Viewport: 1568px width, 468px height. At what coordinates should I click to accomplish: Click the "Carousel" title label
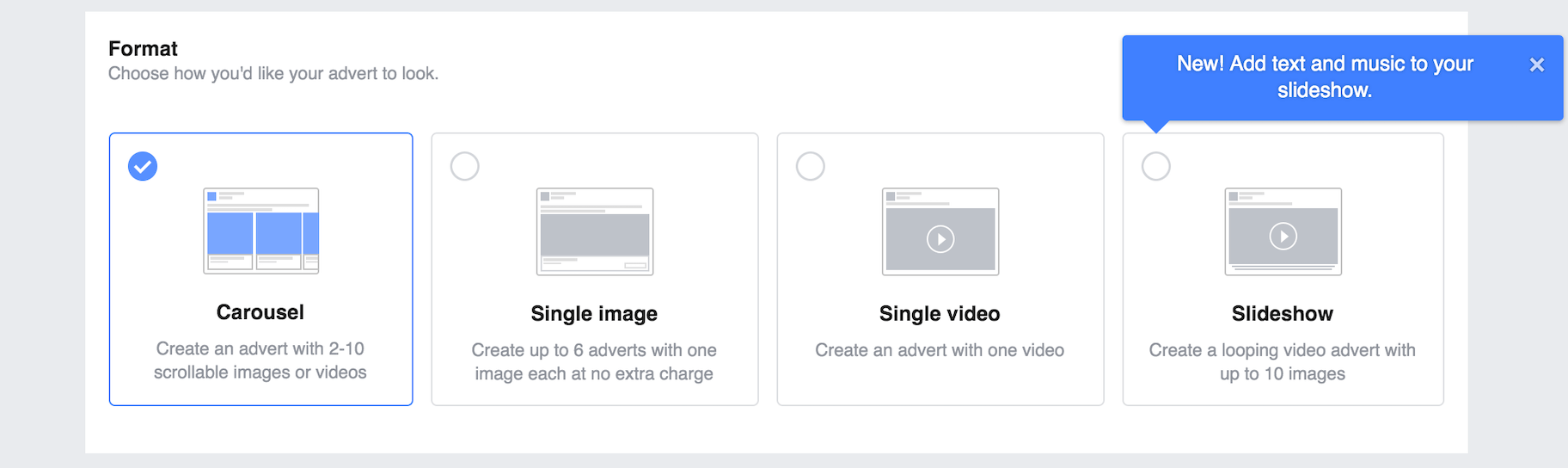click(x=260, y=312)
